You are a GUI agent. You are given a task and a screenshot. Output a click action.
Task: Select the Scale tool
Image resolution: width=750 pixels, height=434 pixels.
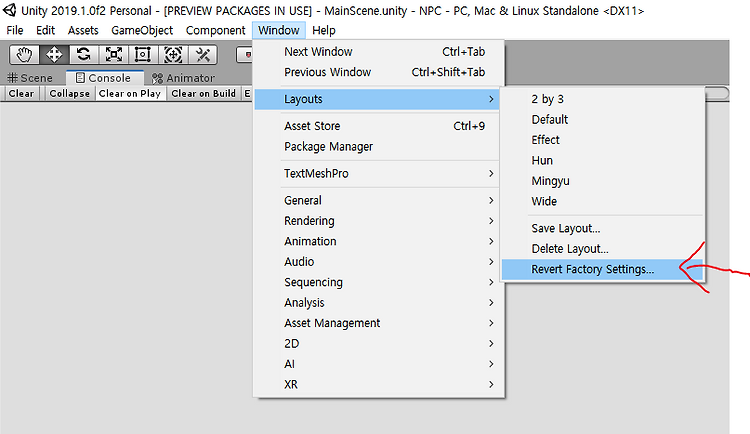[x=113, y=55]
